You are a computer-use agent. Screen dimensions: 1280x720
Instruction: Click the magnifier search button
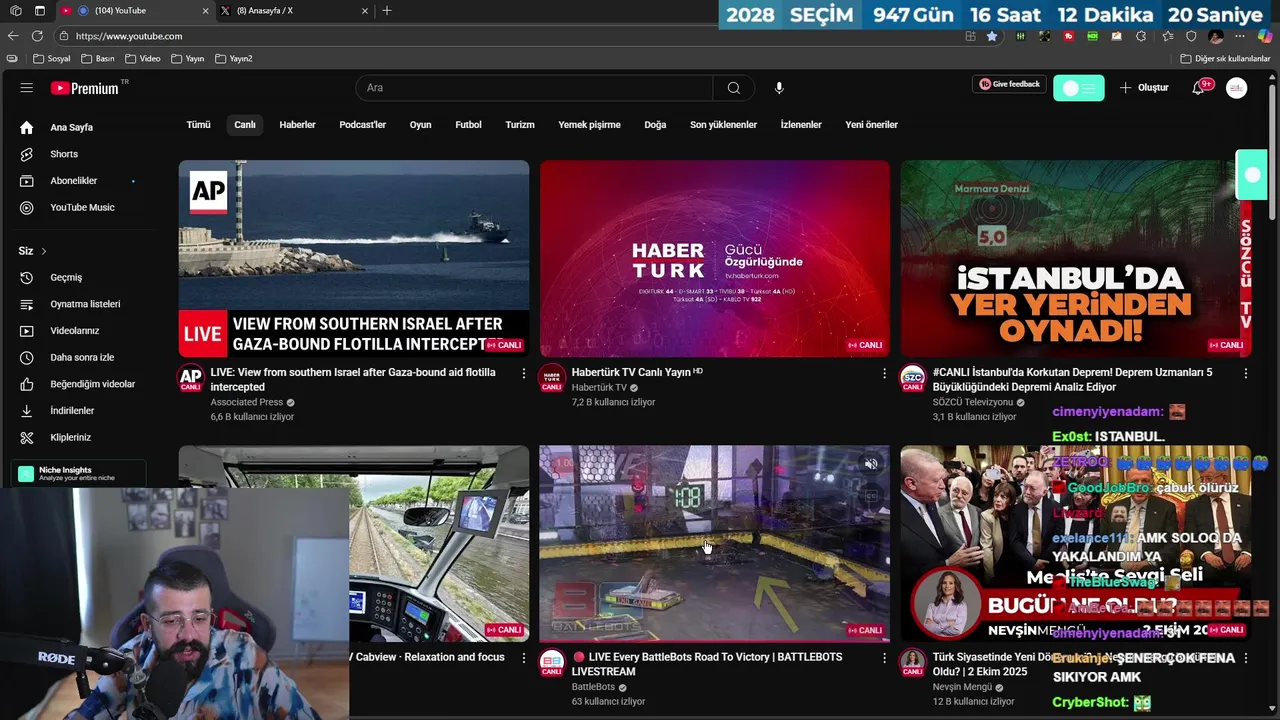pyautogui.click(x=734, y=88)
